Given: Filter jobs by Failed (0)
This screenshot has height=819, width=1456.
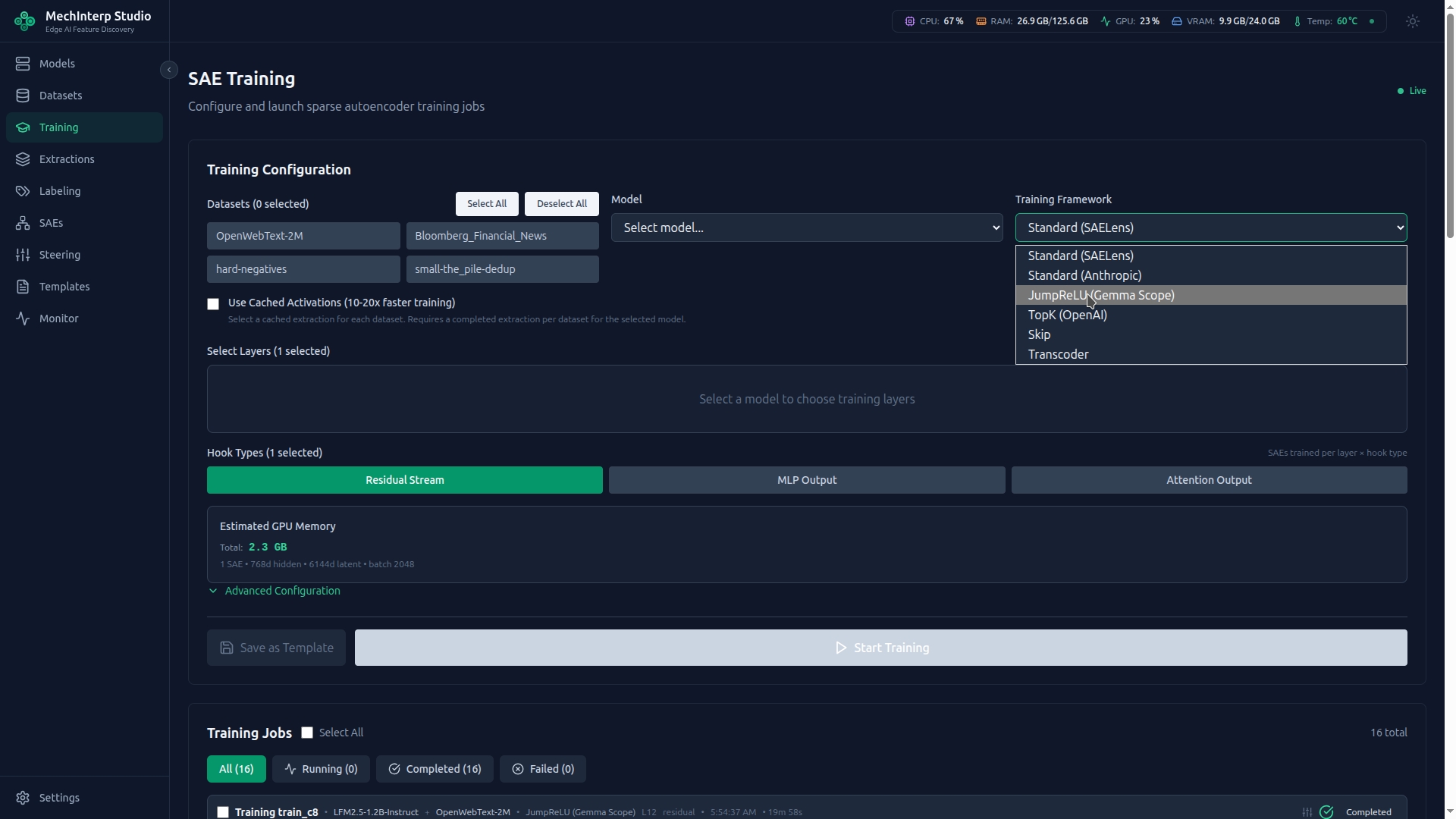Looking at the screenshot, I should pos(543,769).
